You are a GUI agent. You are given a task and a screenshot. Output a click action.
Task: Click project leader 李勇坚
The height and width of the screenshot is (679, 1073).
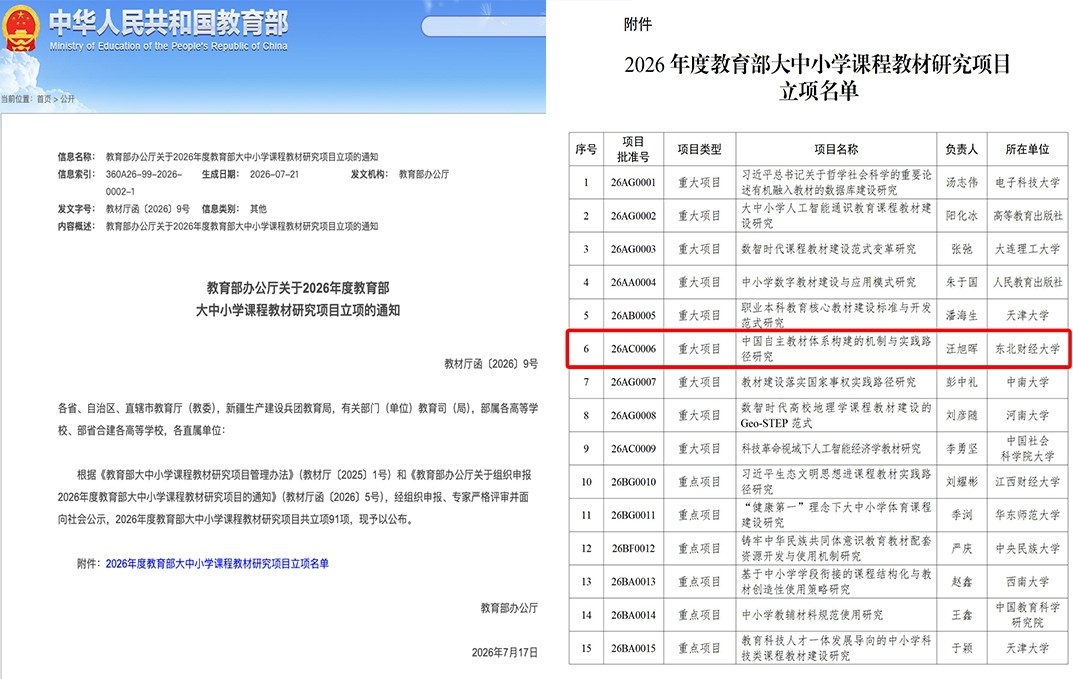point(961,449)
